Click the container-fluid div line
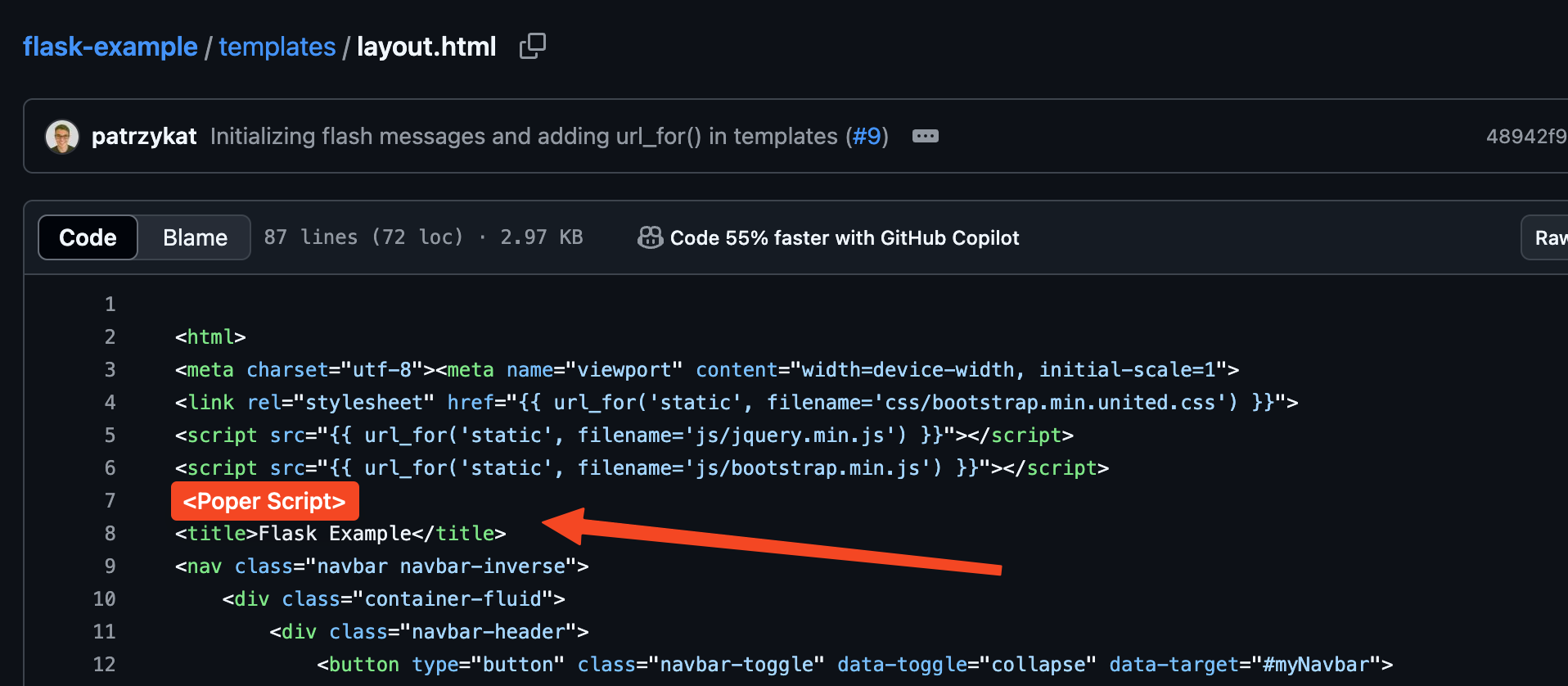This screenshot has height=686, width=1568. pos(394,599)
